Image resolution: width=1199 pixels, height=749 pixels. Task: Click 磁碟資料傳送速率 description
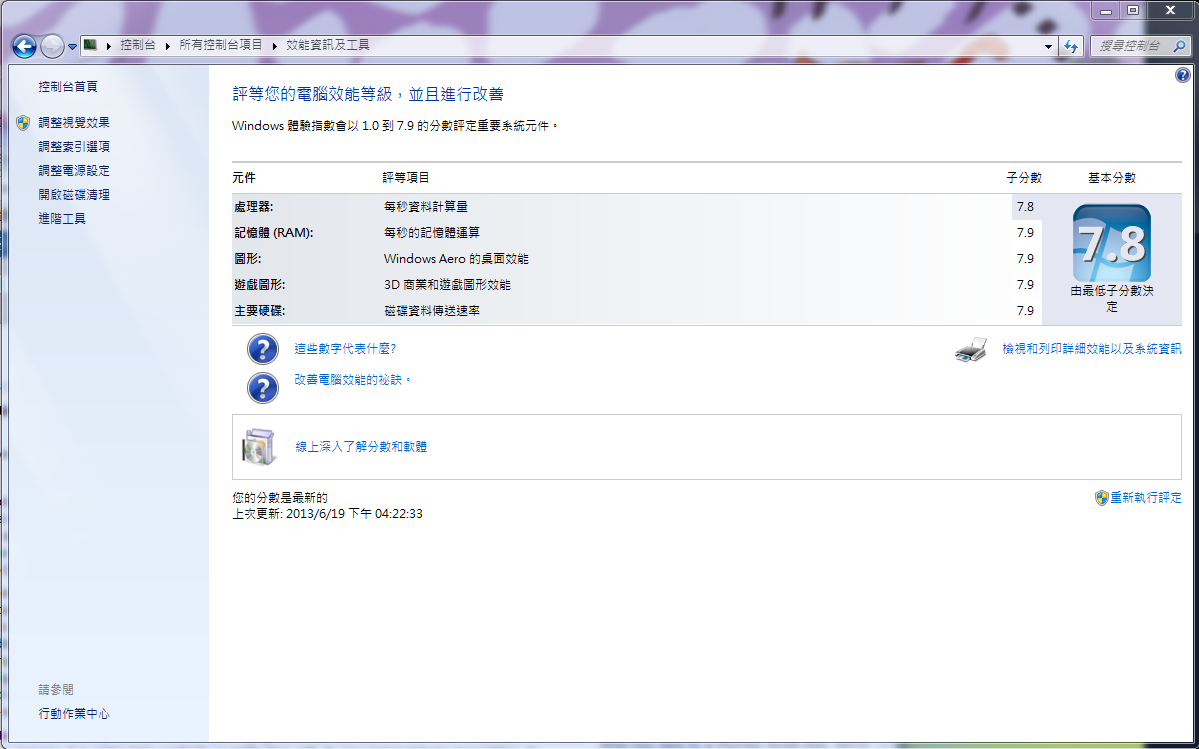point(432,310)
